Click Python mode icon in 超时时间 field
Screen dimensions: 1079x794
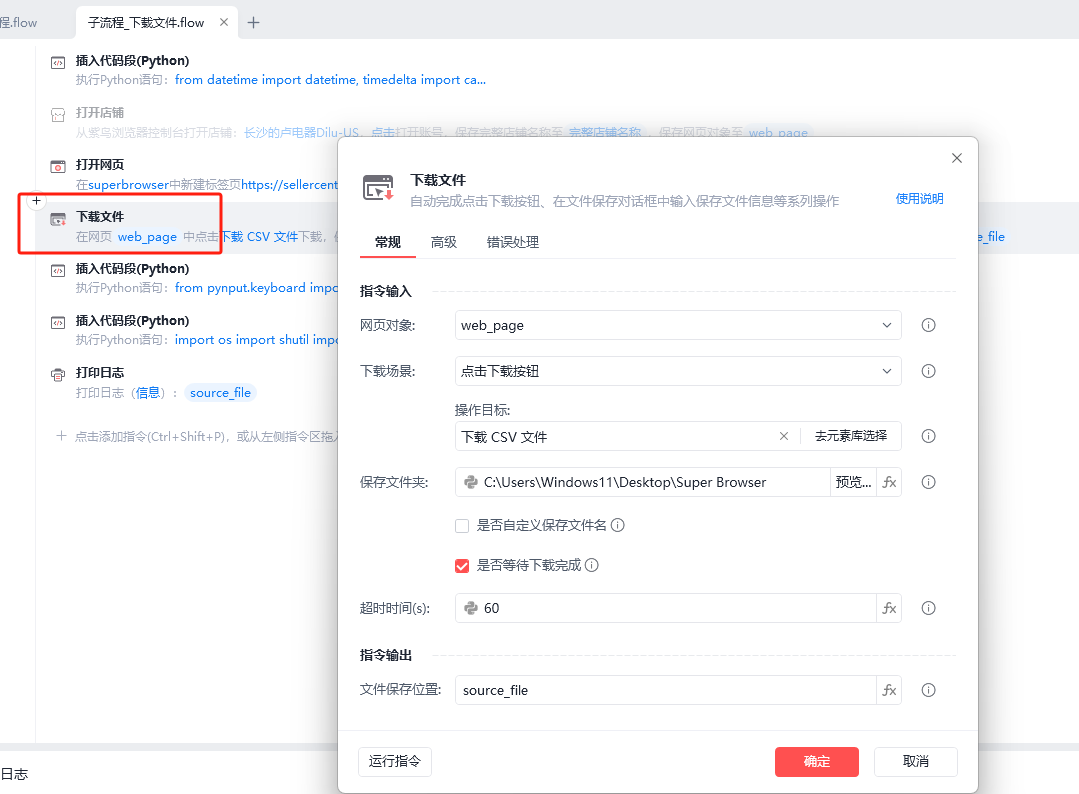[471, 608]
